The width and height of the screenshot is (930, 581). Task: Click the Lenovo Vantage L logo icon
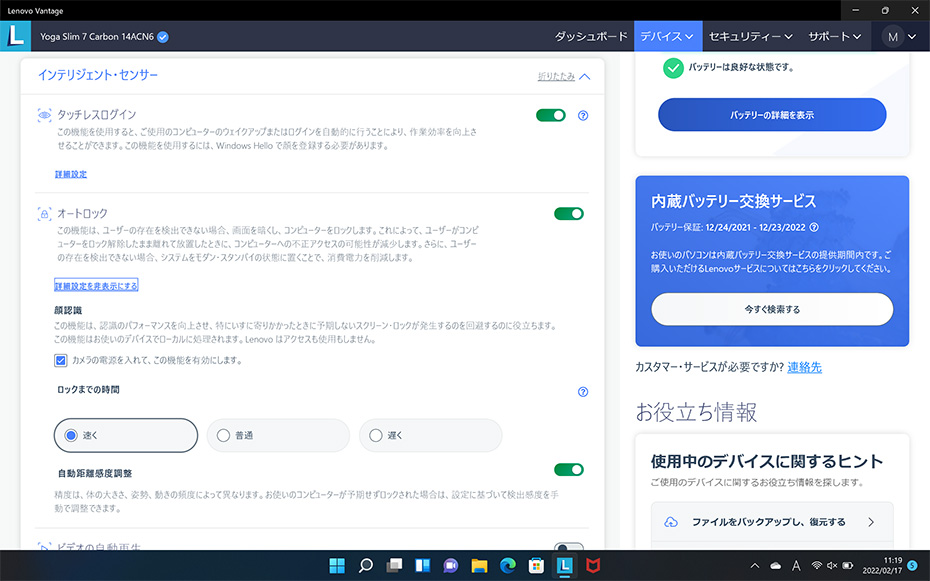[x=16, y=36]
